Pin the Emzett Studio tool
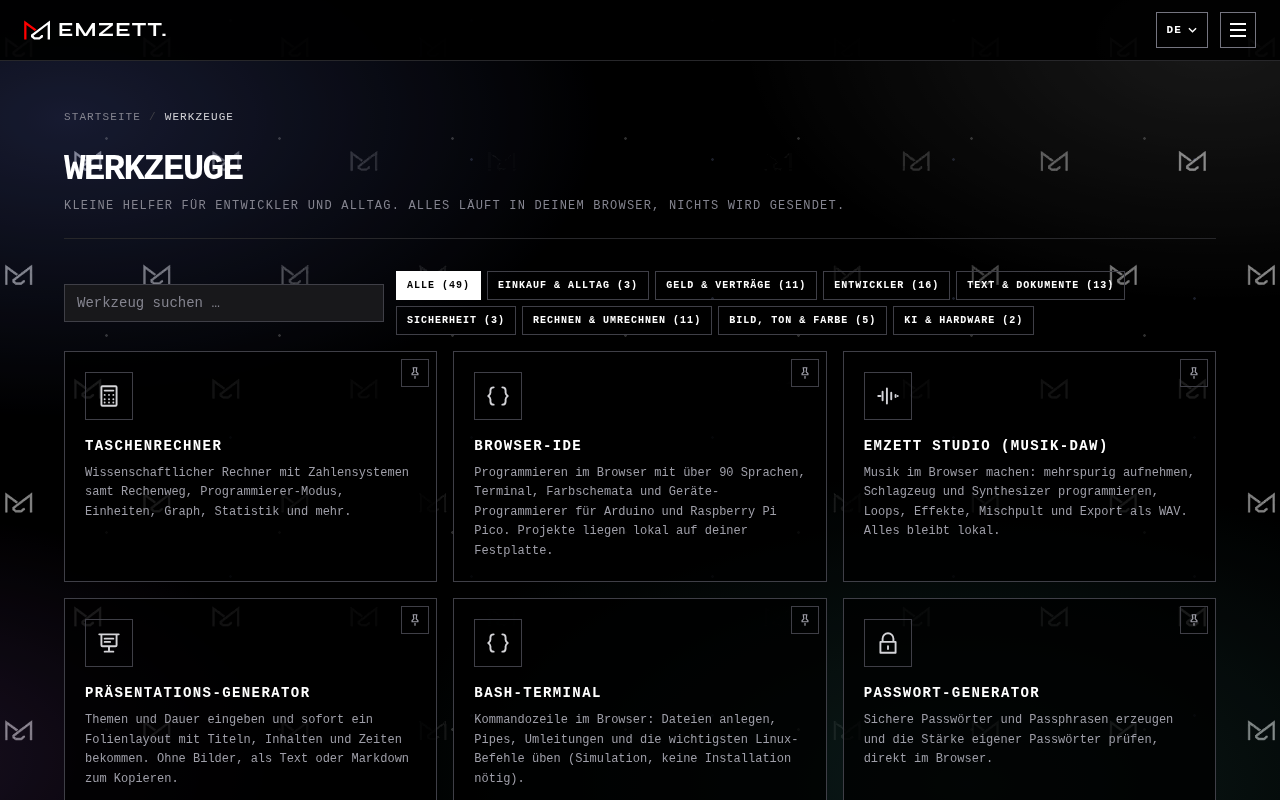Viewport: 1280px width, 800px height. [x=1194, y=373]
